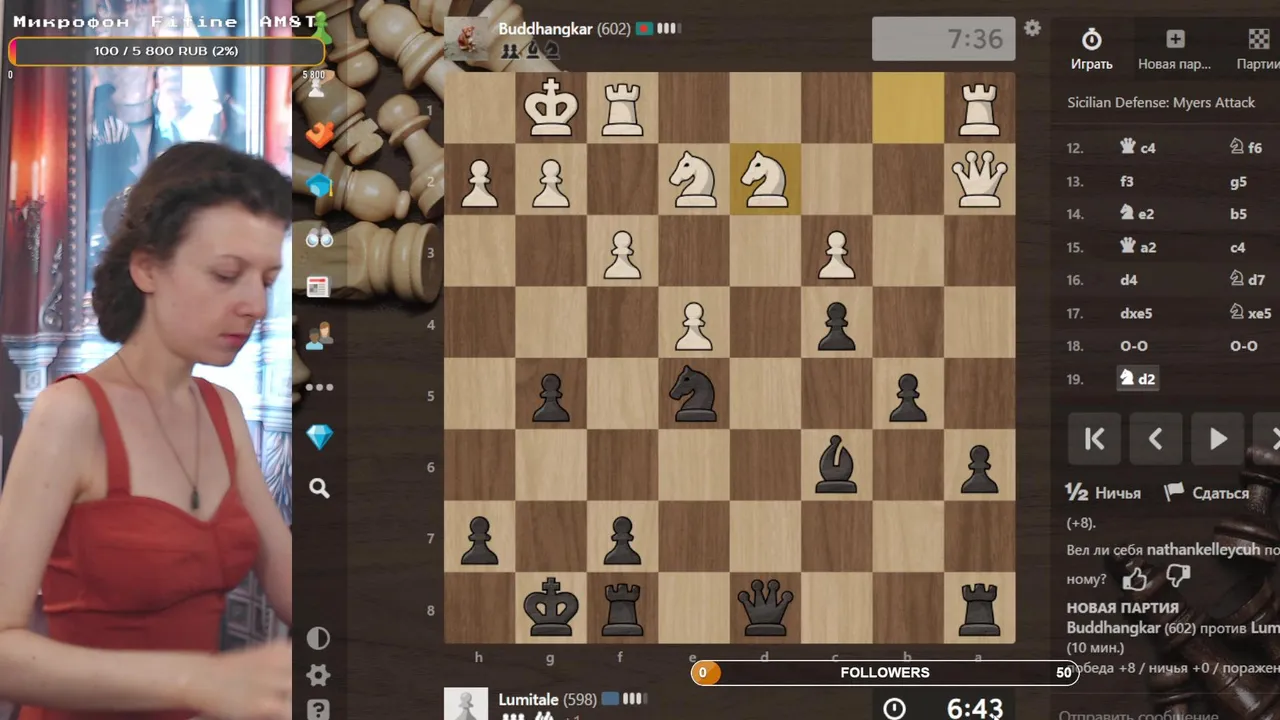Select move 12 queen c4 in list
This screenshot has height=720, width=1280.
pos(1137,147)
